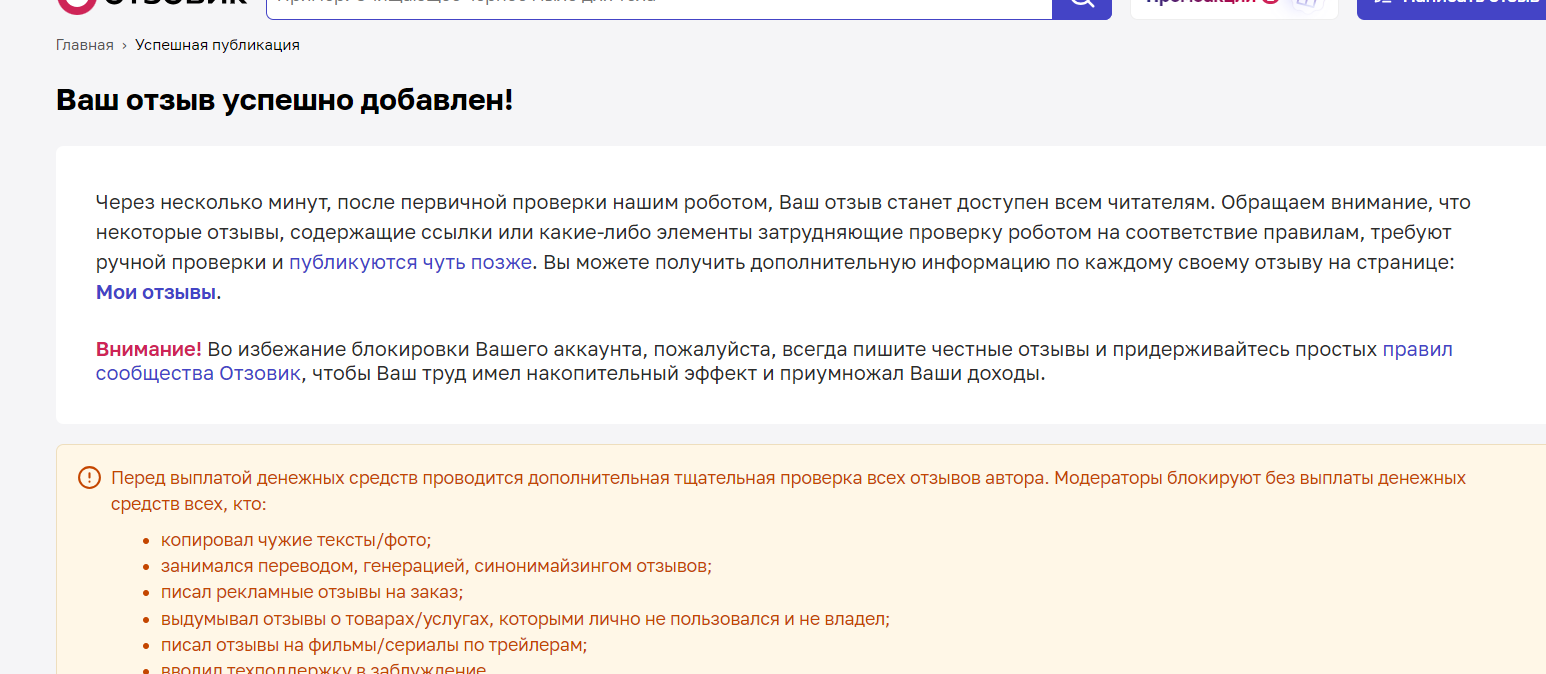Click the magnifier search button
Image resolution: width=1546 pixels, height=674 pixels.
[x=1082, y=7]
